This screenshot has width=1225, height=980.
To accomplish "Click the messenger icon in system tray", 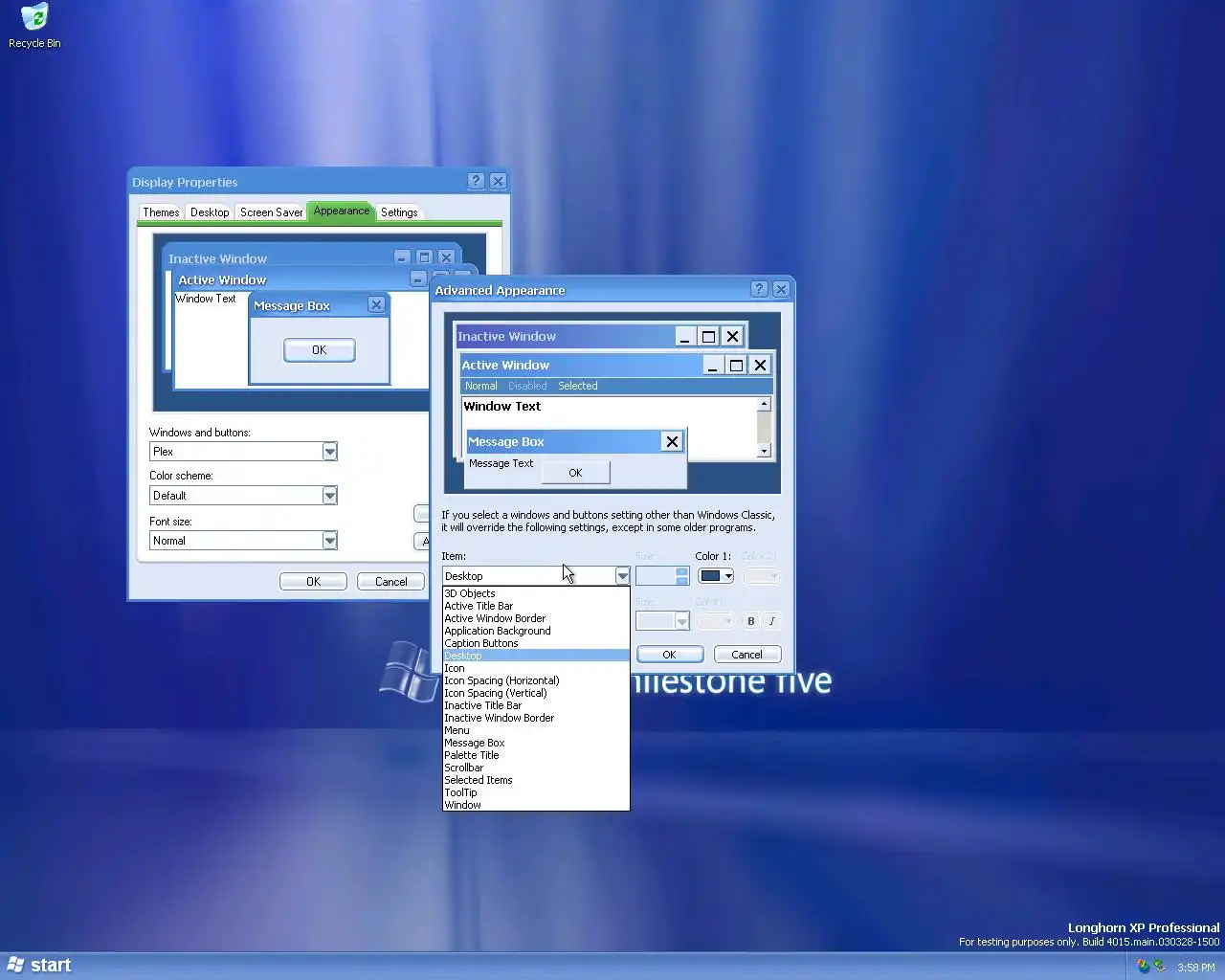I will coord(1143,967).
